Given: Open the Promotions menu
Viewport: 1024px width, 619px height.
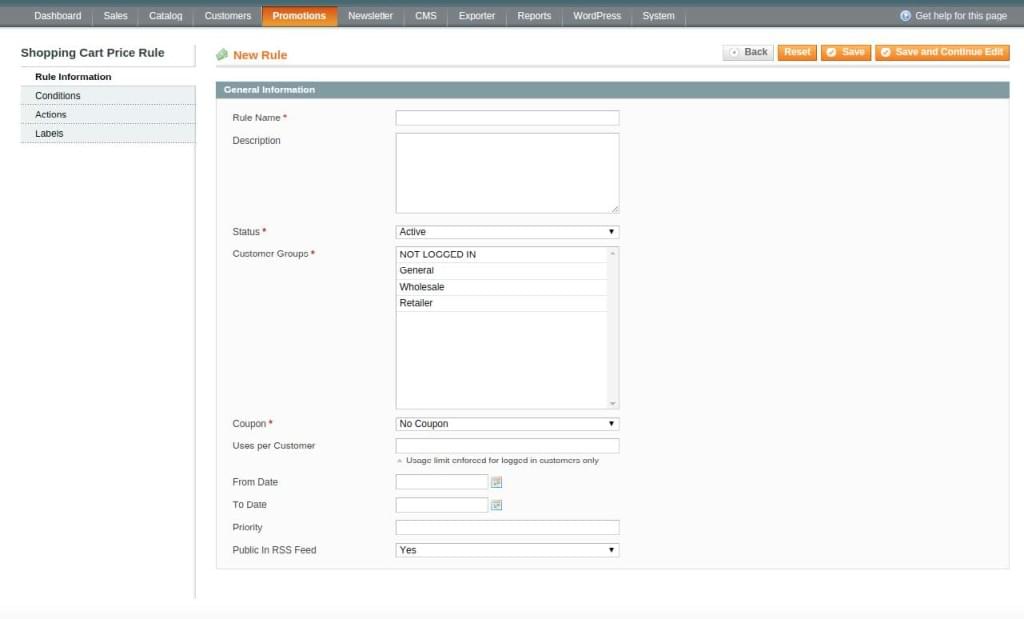Looking at the screenshot, I should coord(299,16).
